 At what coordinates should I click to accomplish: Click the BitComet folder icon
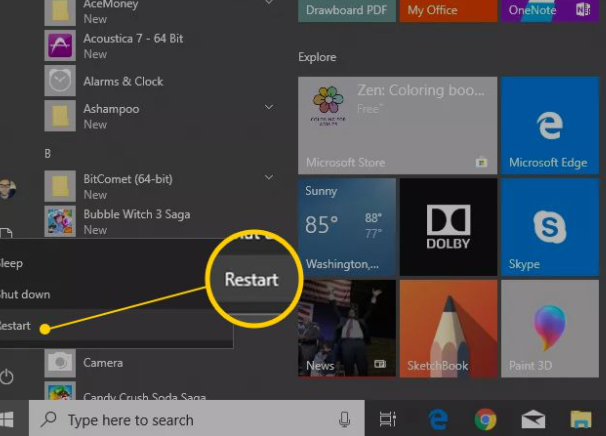pyautogui.click(x=60, y=186)
